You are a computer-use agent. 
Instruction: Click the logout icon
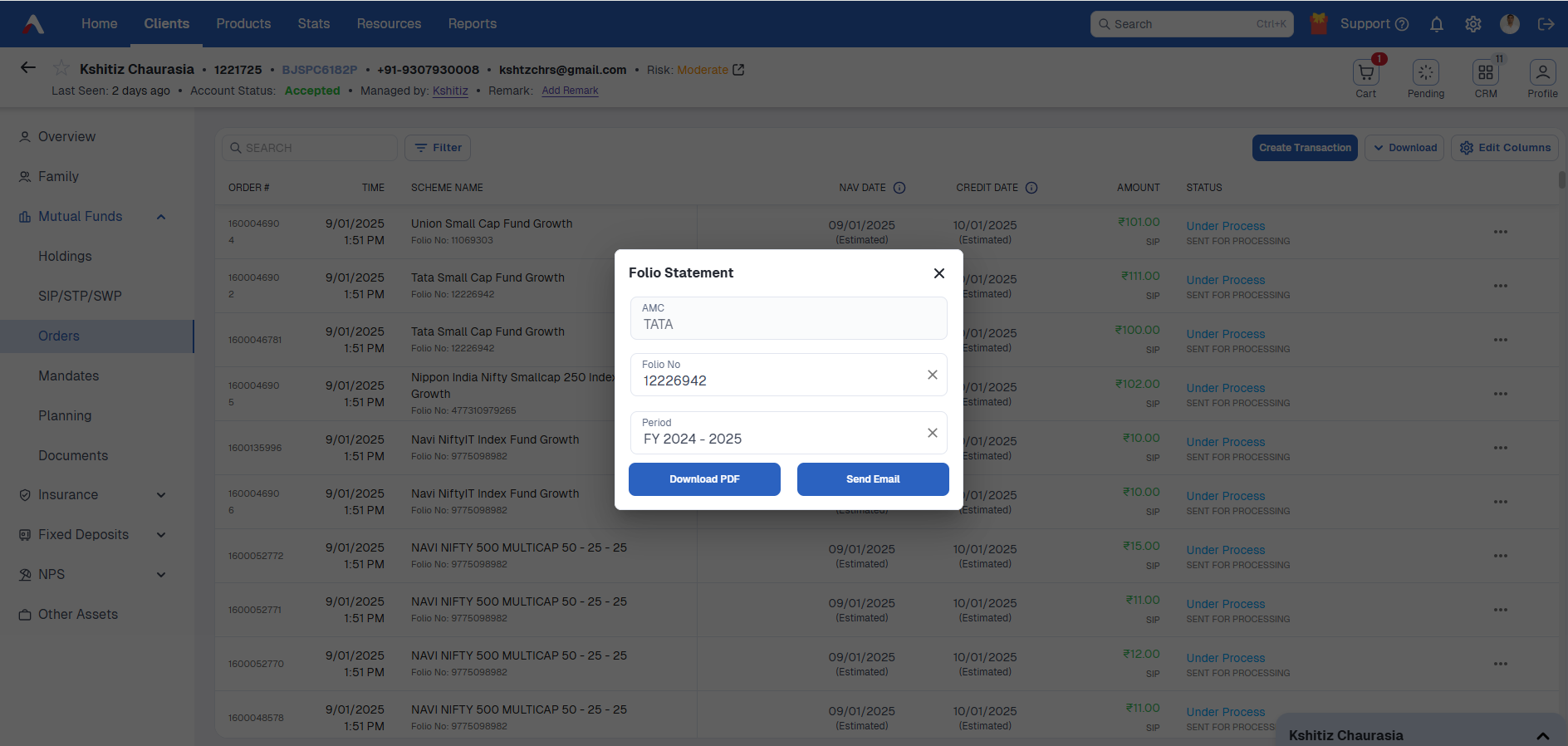click(x=1546, y=24)
